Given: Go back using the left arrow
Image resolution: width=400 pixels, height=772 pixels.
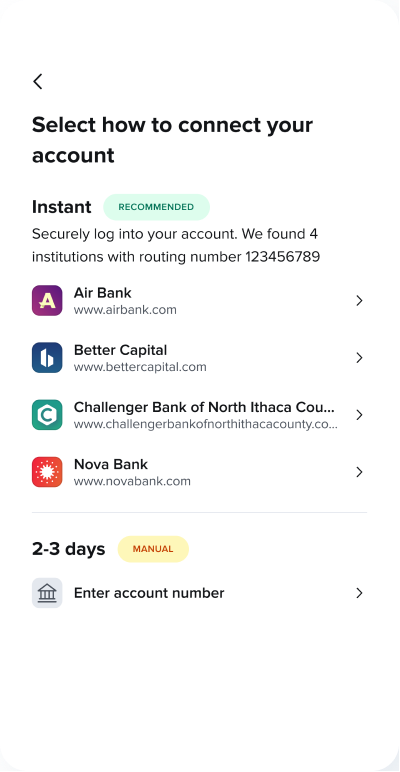Looking at the screenshot, I should point(38,82).
